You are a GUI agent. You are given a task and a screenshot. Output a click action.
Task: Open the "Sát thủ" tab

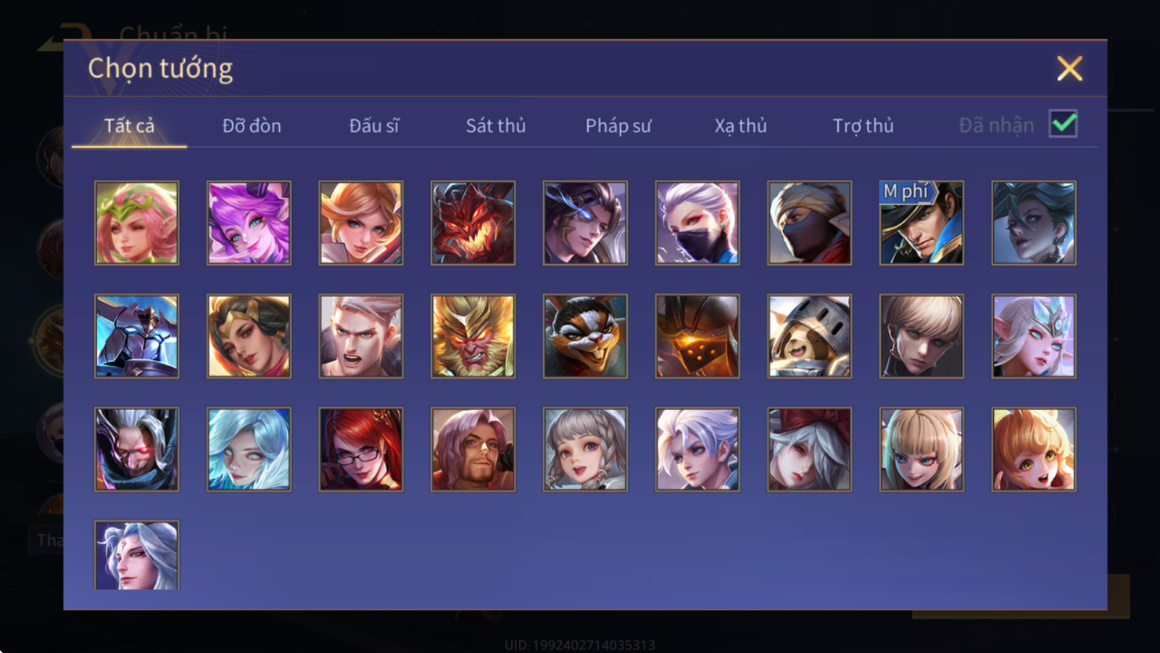[496, 126]
